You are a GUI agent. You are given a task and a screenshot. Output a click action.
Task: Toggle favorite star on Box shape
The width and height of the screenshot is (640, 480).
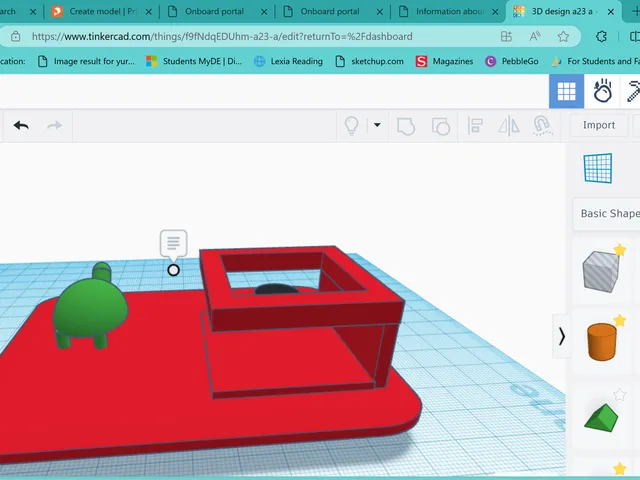point(620,249)
